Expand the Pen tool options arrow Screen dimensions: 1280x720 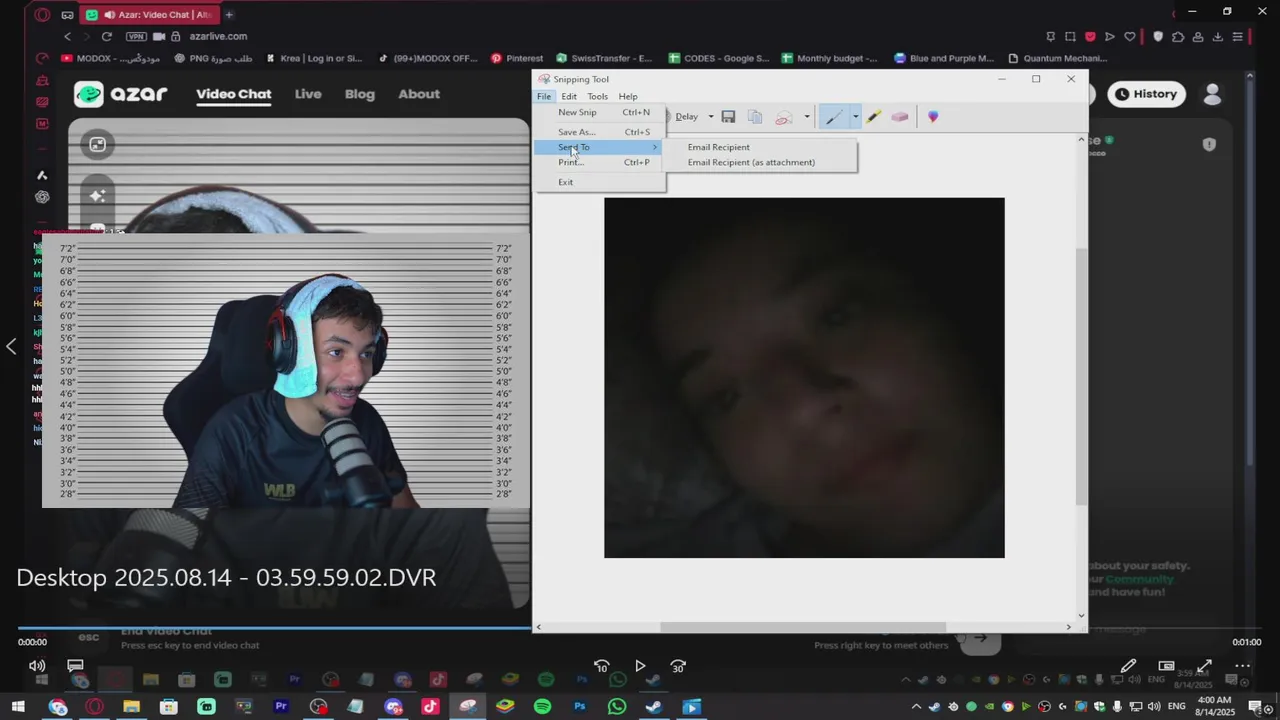click(855, 117)
